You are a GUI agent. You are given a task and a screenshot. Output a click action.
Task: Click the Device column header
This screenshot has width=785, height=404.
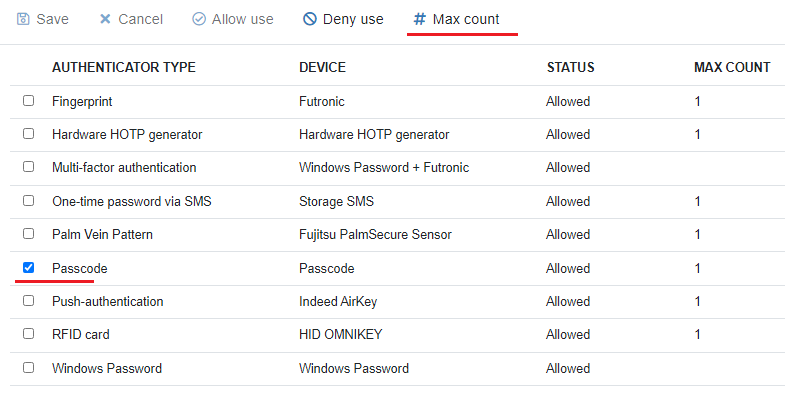[x=322, y=68]
